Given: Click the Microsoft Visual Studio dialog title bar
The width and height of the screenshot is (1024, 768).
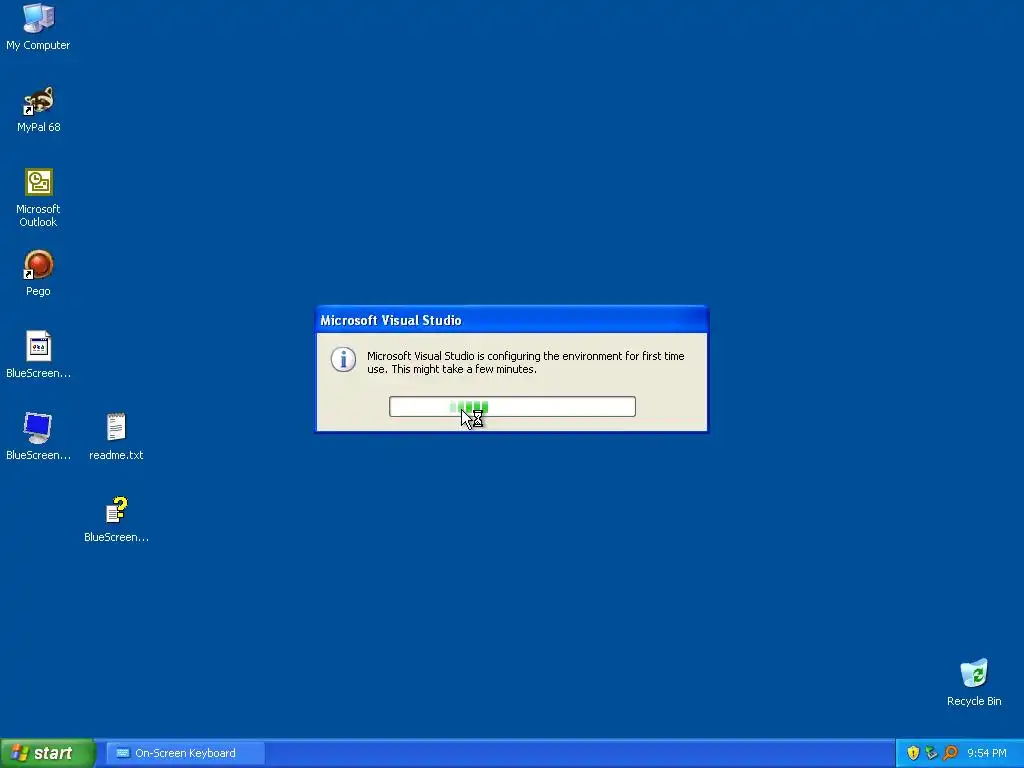Looking at the screenshot, I should pyautogui.click(x=511, y=320).
